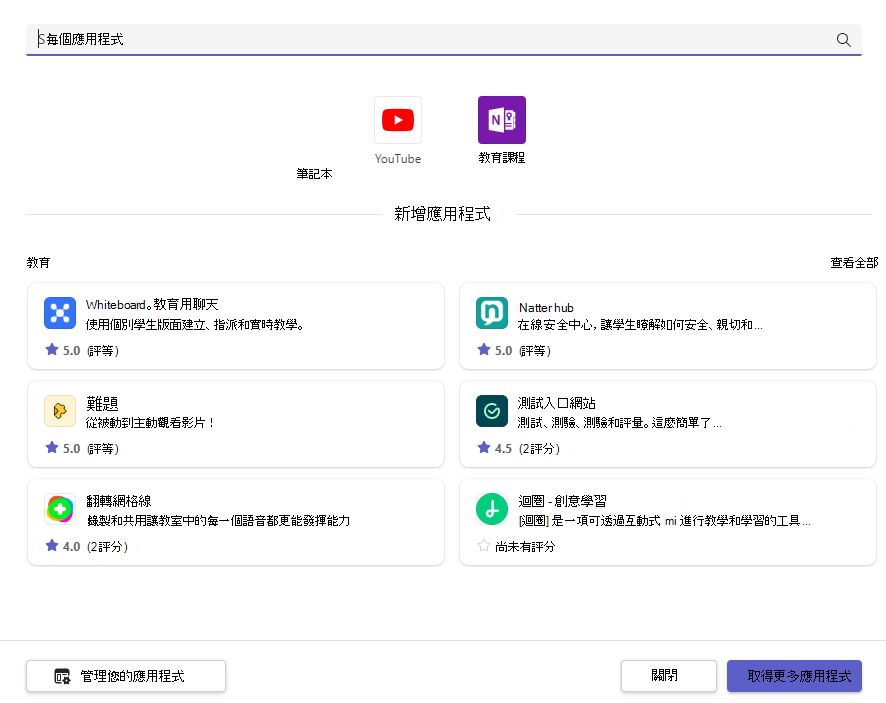Click the manage apps gear icon
The height and width of the screenshot is (703, 886).
click(x=62, y=676)
